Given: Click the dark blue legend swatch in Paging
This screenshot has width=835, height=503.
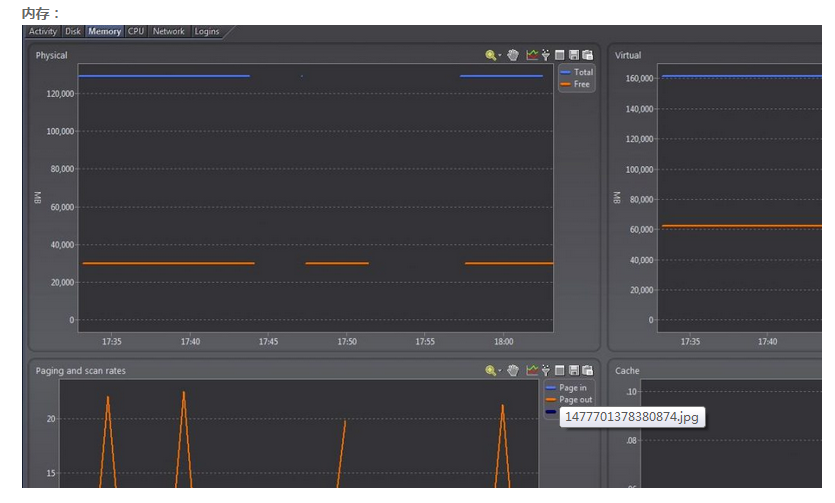Looking at the screenshot, I should click(551, 411).
